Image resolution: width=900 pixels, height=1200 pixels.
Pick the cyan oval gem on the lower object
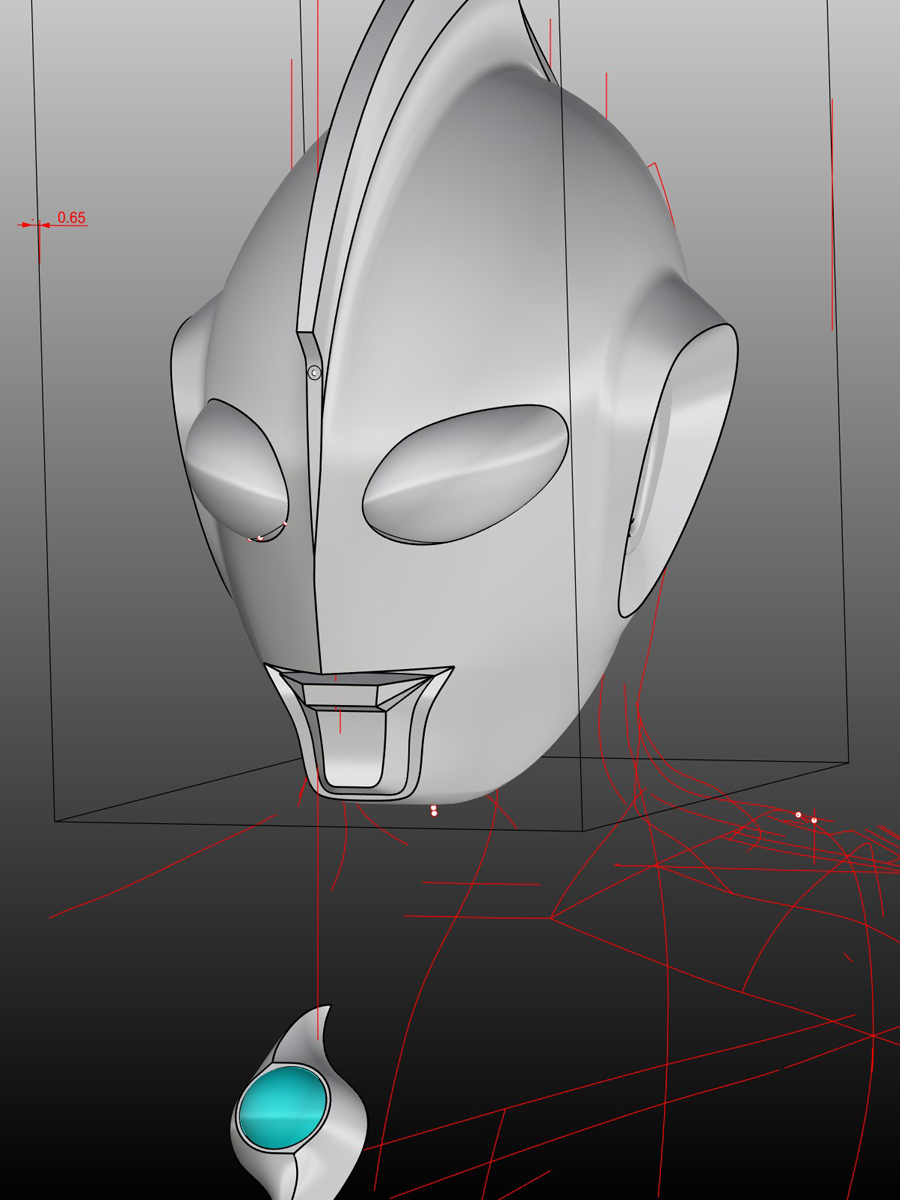point(283,1107)
